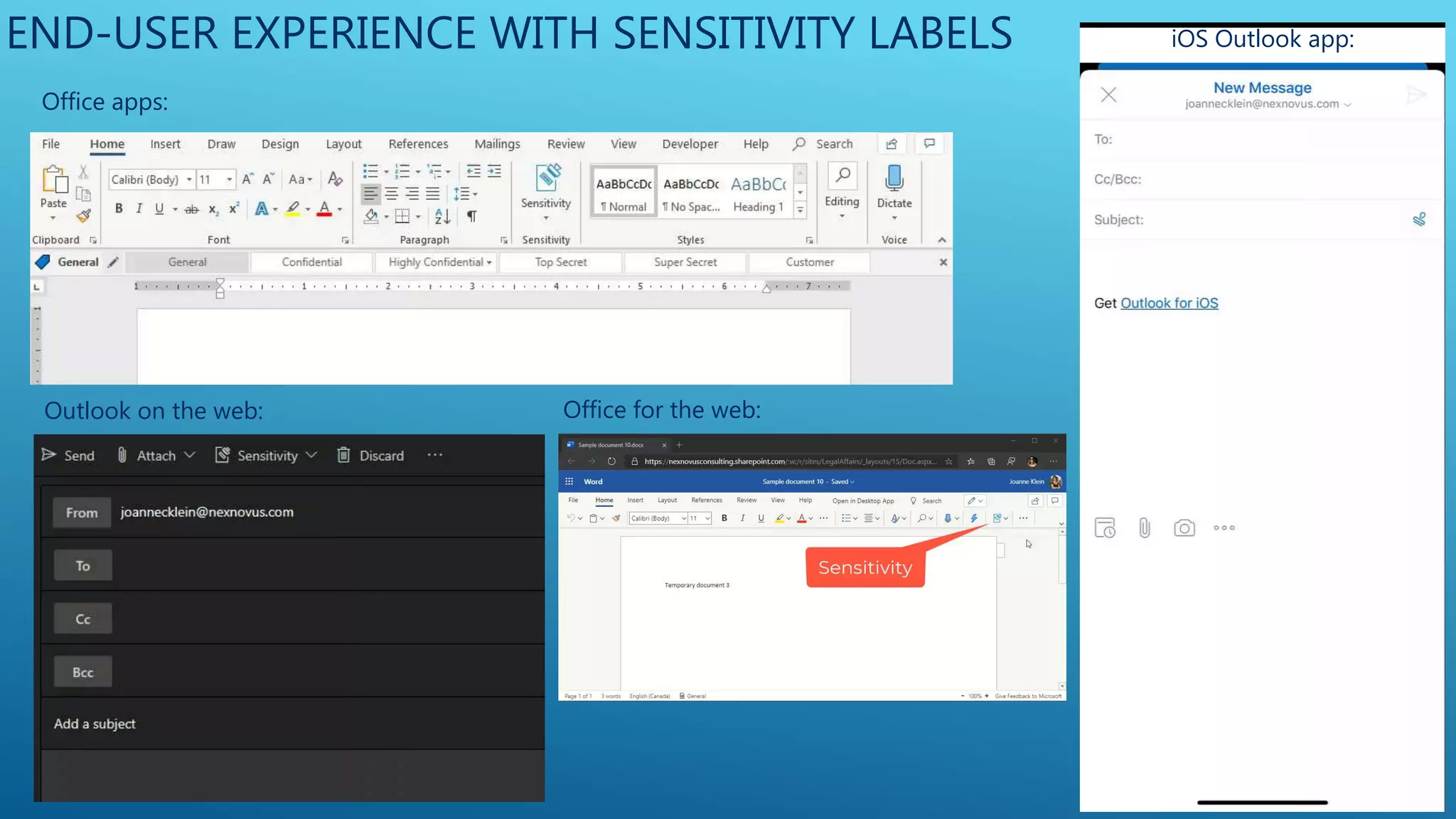Switch to the Mailings tab

[497, 144]
